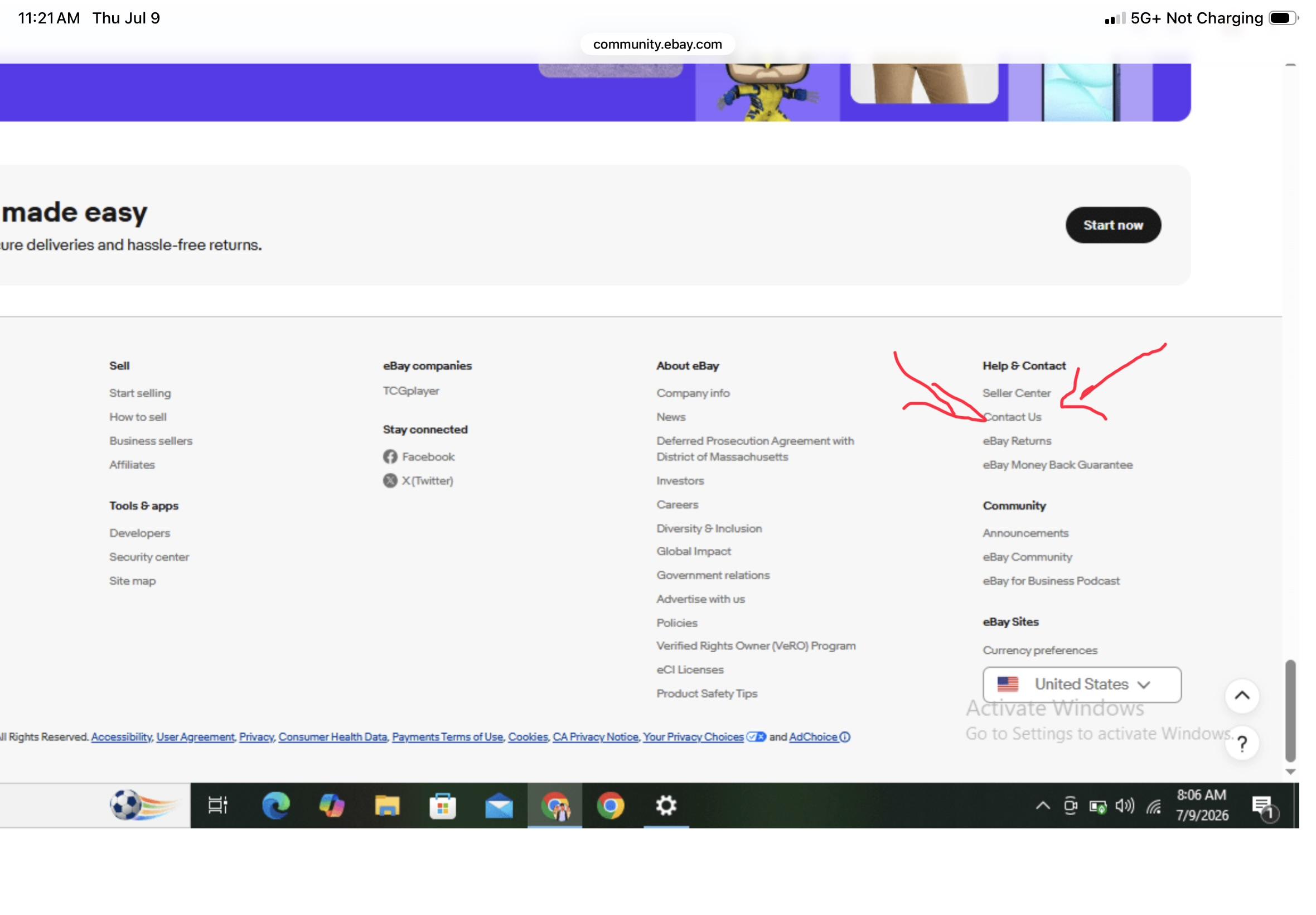Open the Global Impact link
The height and width of the screenshot is (915, 1316).
[x=693, y=552]
